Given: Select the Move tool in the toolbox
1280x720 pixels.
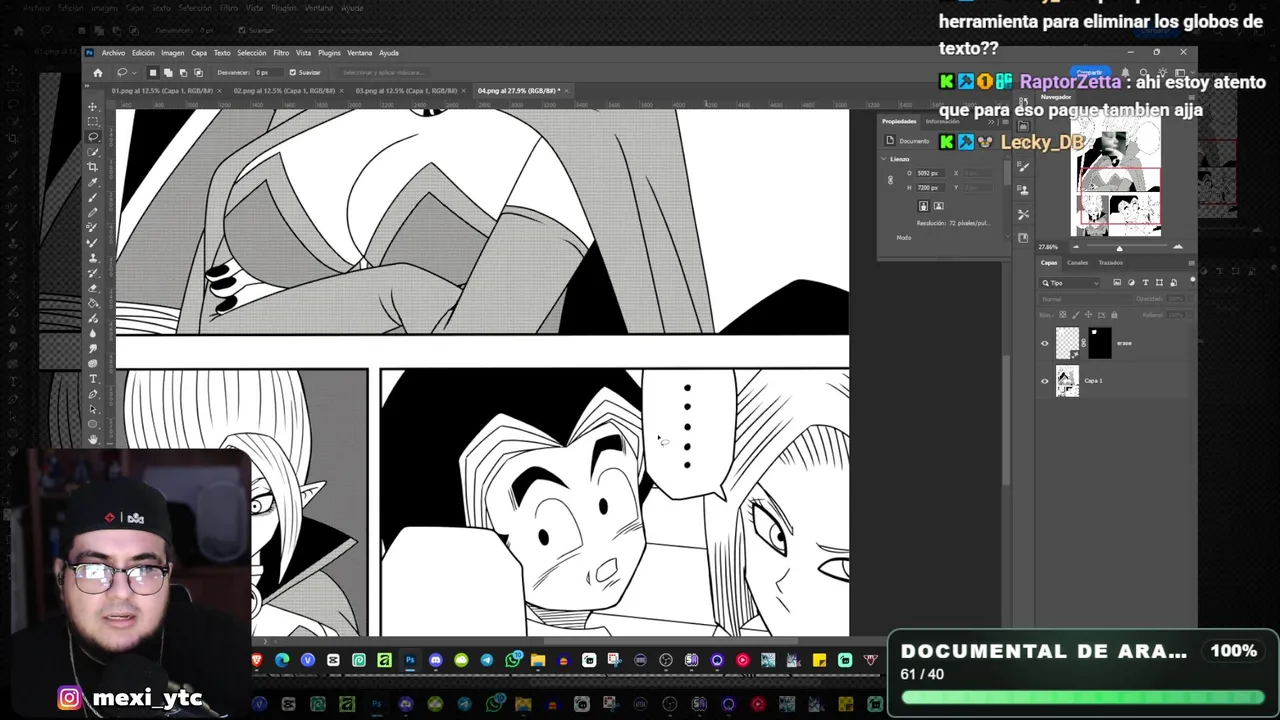Looking at the screenshot, I should point(93,107).
